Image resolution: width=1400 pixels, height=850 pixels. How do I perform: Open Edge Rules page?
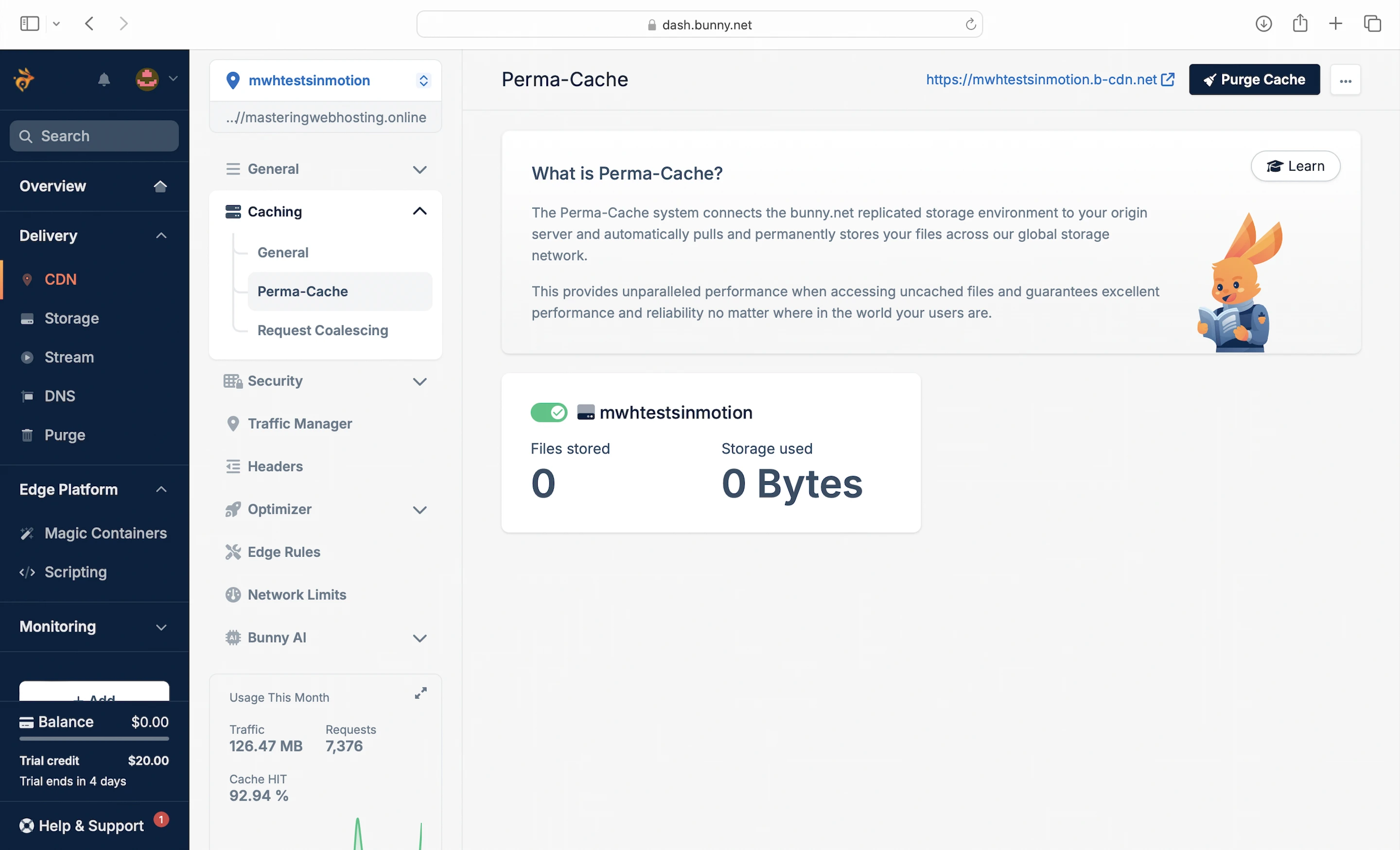coord(283,552)
